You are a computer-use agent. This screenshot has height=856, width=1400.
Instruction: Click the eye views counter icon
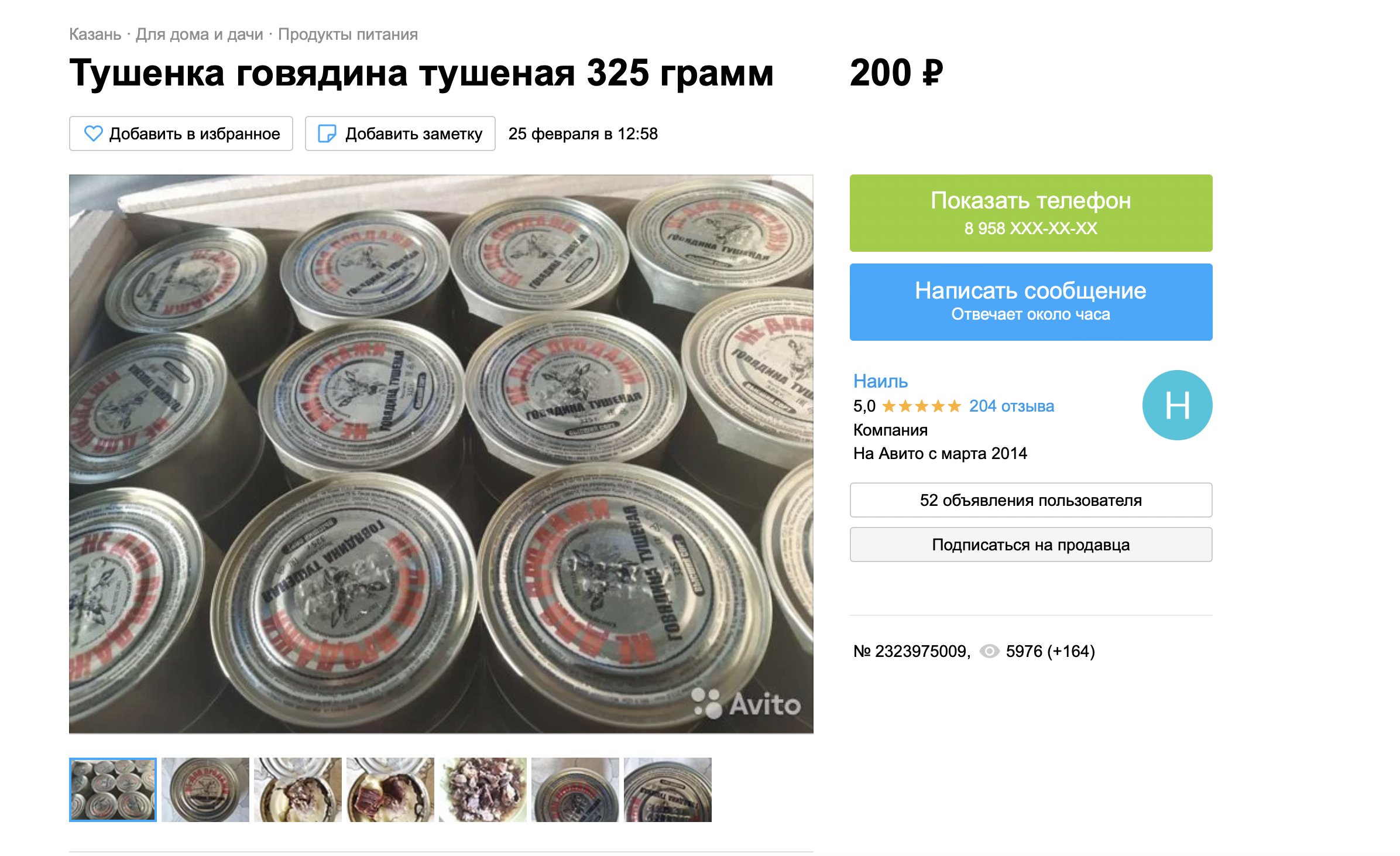989,651
